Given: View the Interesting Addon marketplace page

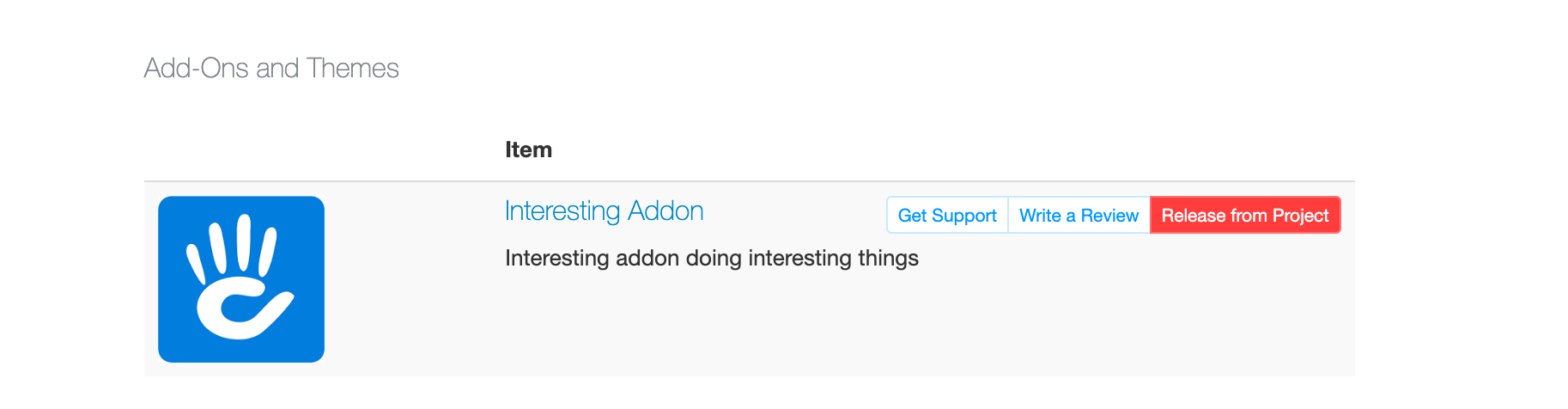Looking at the screenshot, I should click(604, 211).
